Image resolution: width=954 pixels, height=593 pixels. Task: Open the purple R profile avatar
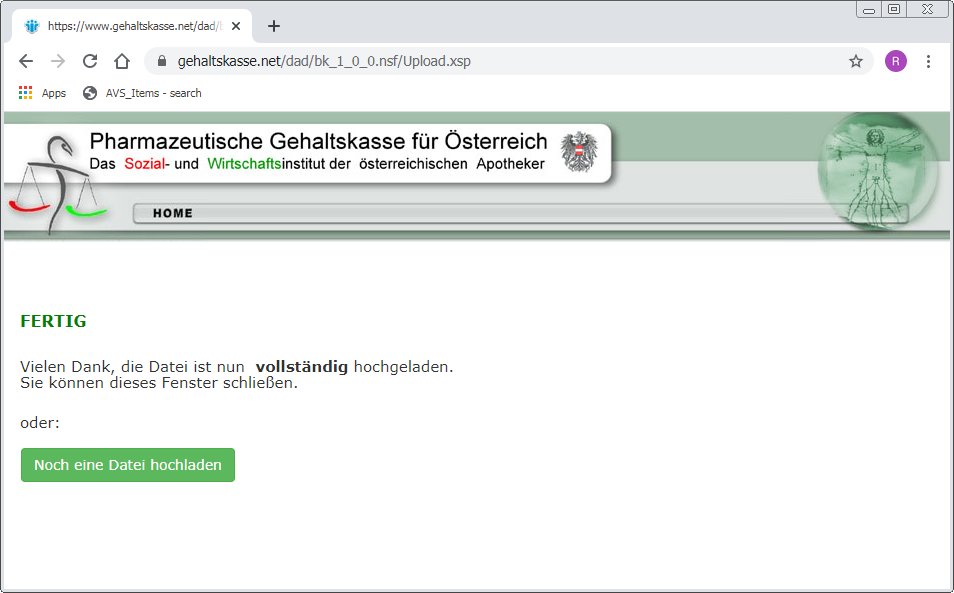click(896, 61)
